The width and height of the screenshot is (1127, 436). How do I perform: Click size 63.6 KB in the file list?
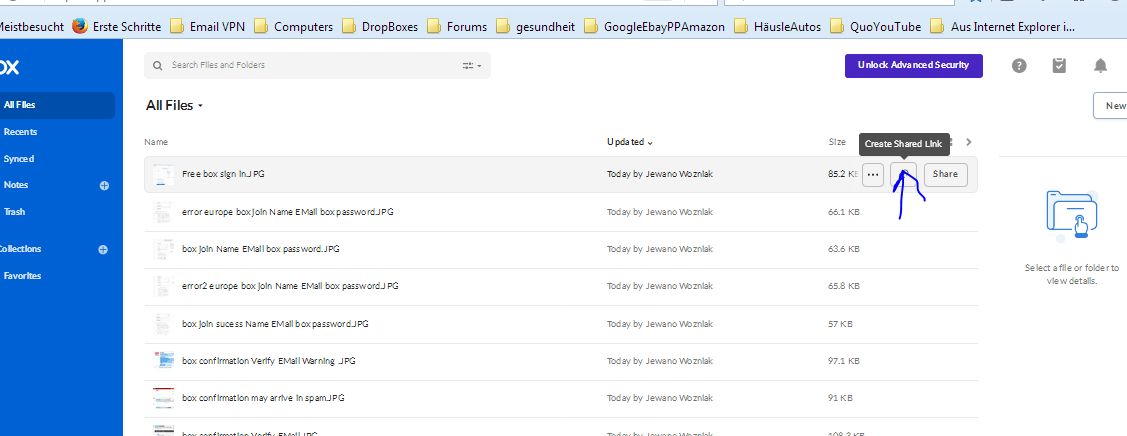coord(844,249)
